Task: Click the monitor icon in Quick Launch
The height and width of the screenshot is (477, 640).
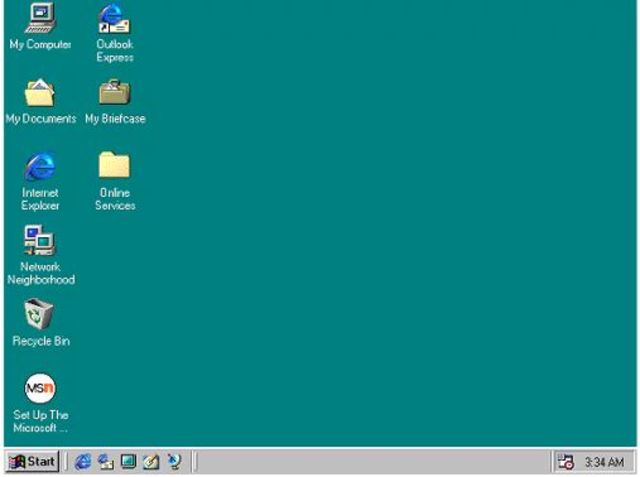Action: [x=128, y=462]
